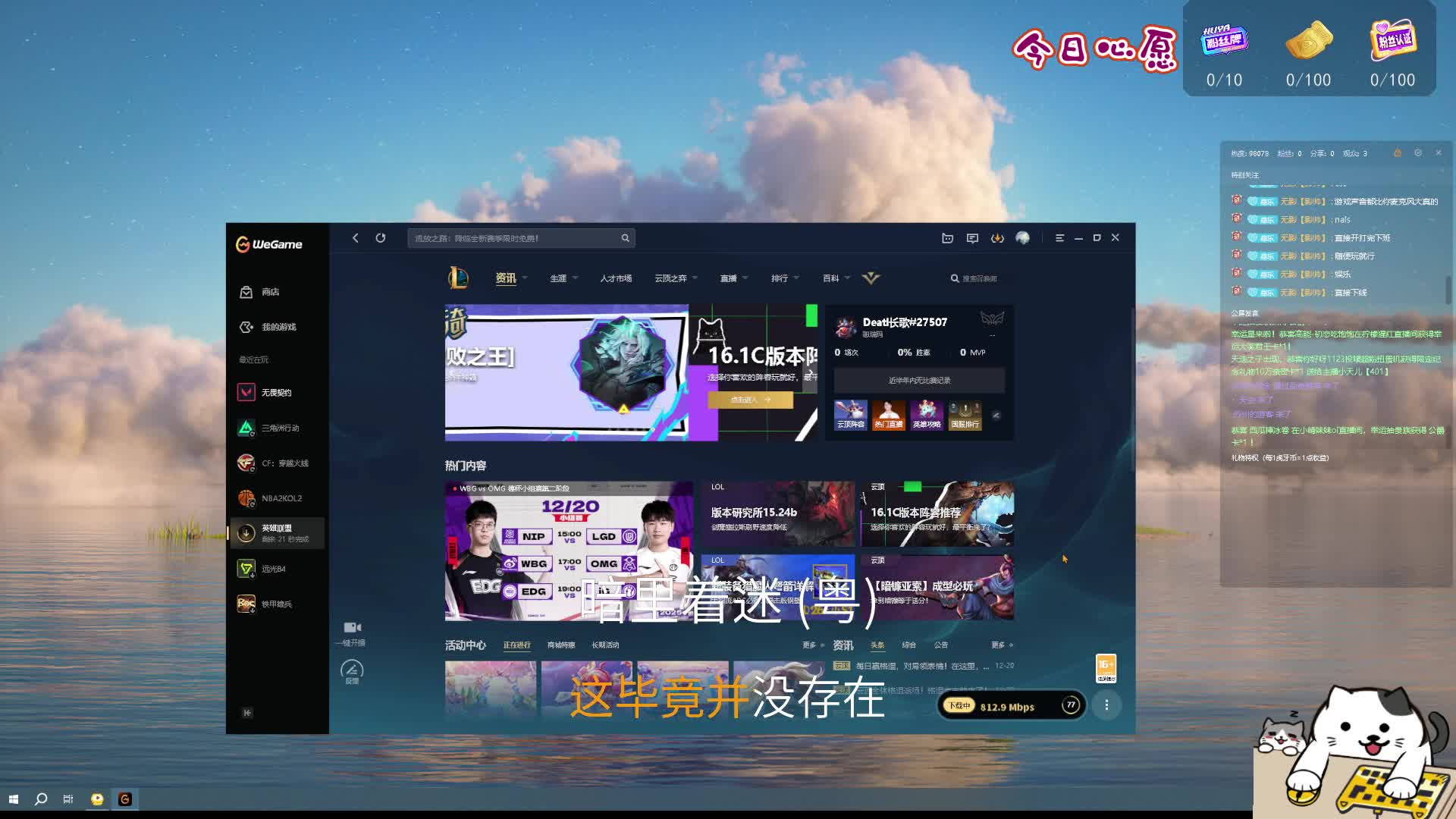Go back with the left arrow
This screenshot has height=819, width=1456.
coord(356,238)
